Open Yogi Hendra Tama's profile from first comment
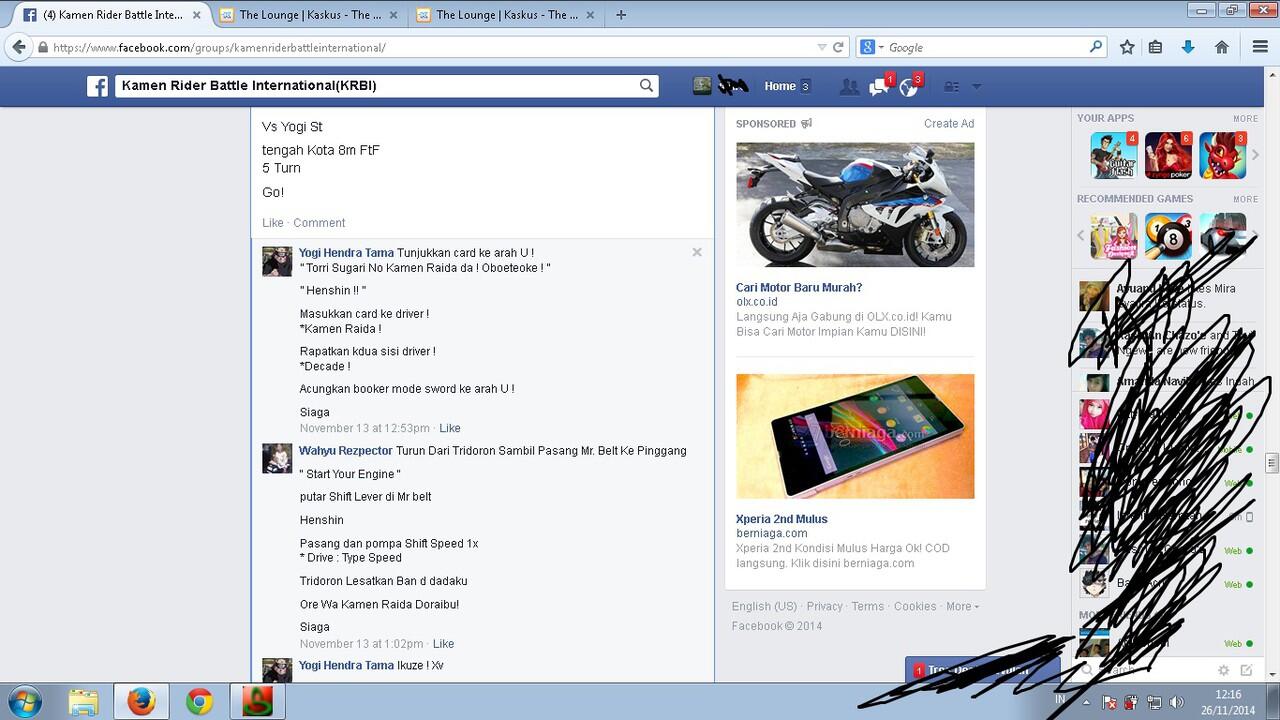Image resolution: width=1280 pixels, height=720 pixels. 346,253
